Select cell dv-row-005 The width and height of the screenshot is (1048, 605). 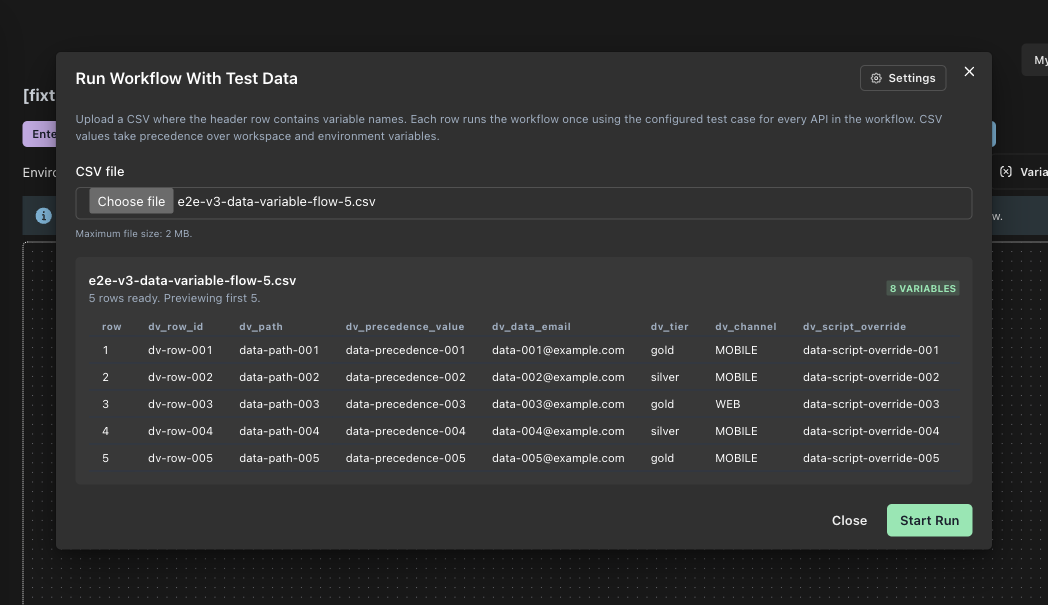click(180, 458)
